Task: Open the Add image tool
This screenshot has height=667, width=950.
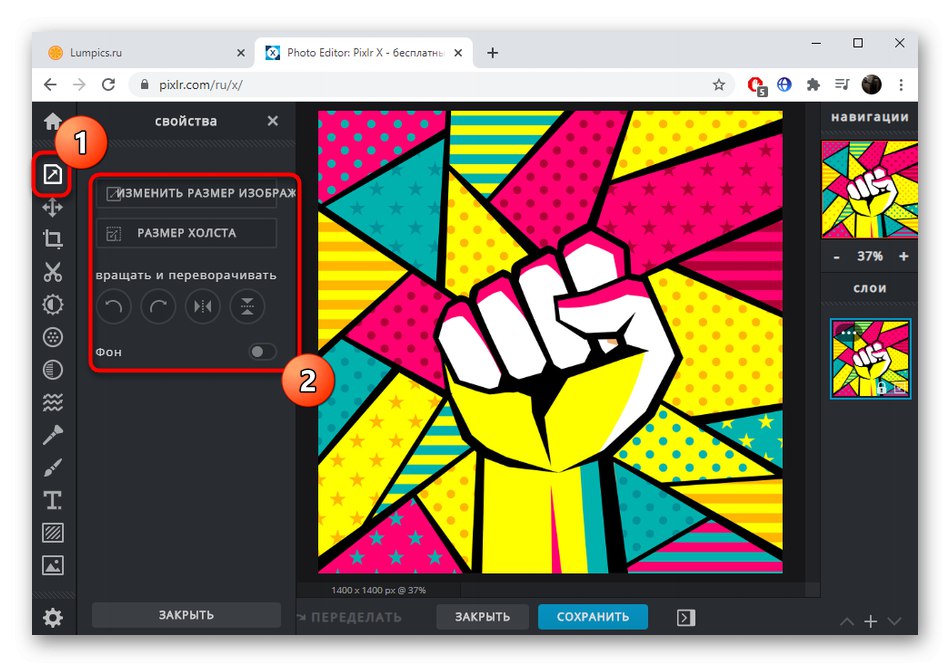Action: (53, 566)
